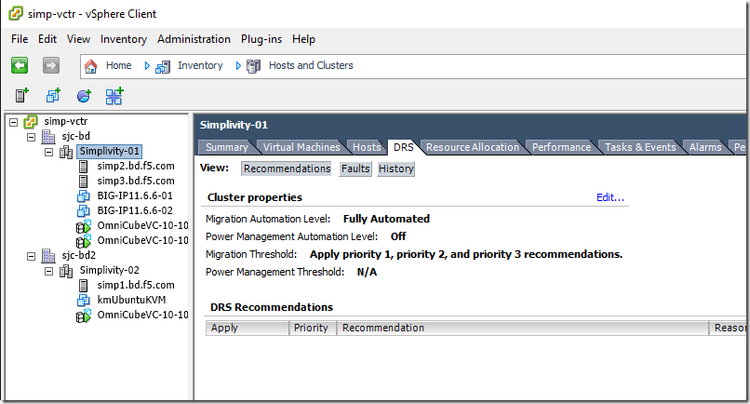This screenshot has width=750, height=404.
Task: Switch to the Virtual Machines tab
Action: tap(301, 147)
